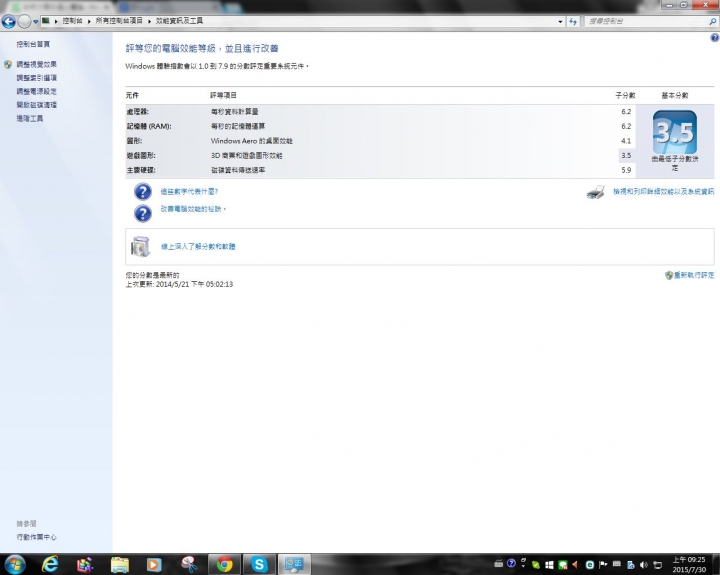Click the Windows Aero 的桌面效能 description
The height and width of the screenshot is (575, 720).
tap(252, 141)
